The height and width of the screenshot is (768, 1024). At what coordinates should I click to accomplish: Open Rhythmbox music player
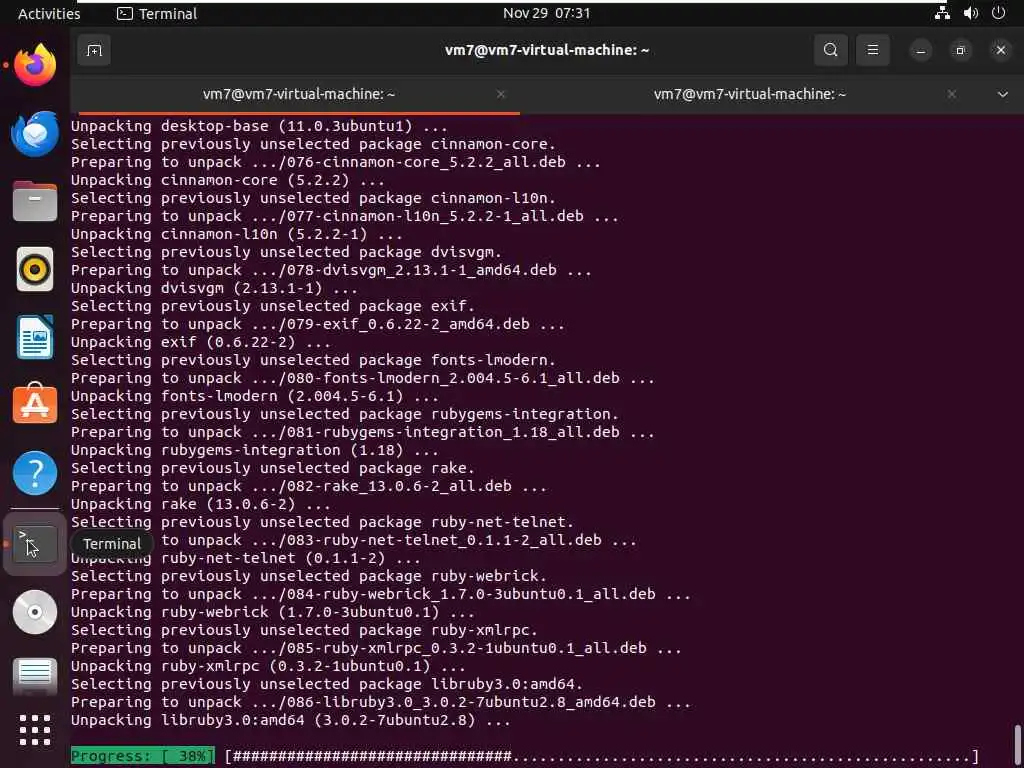[x=35, y=269]
